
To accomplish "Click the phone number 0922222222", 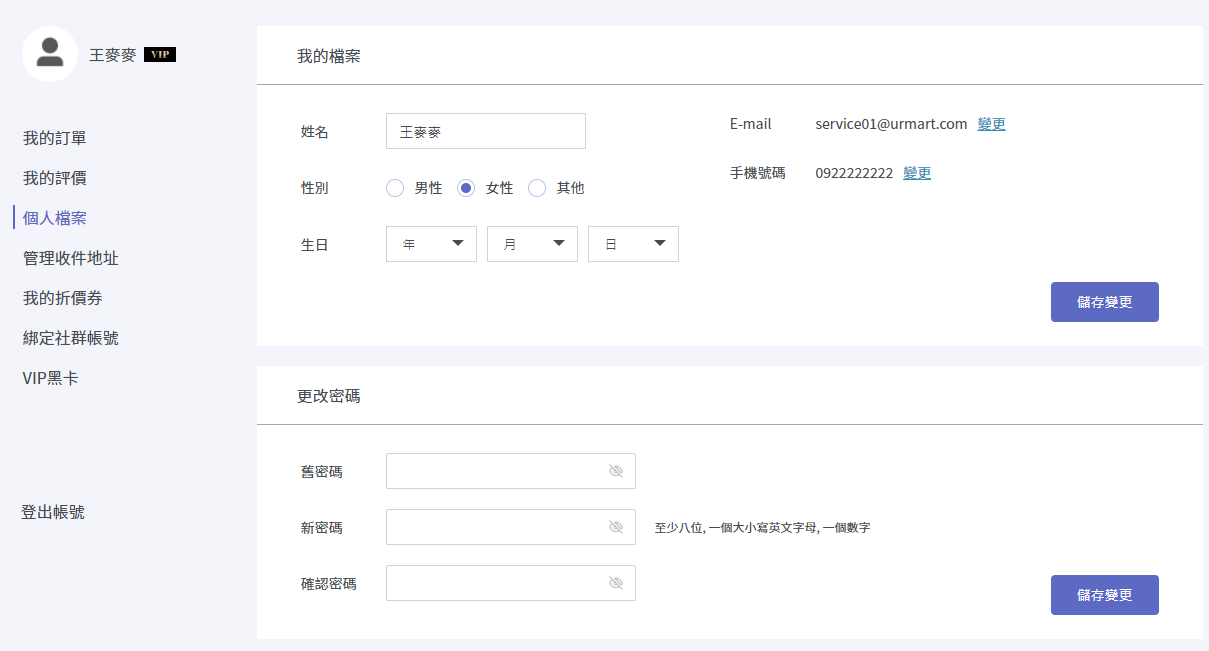I will pyautogui.click(x=854, y=173).
